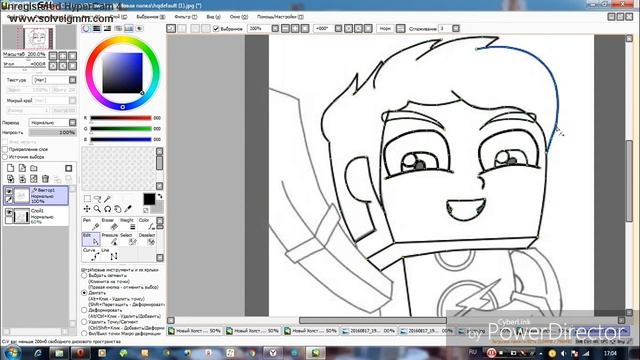The height and width of the screenshot is (360, 640).
Task: Activate the zoom magnifier tool
Action: click(x=97, y=209)
